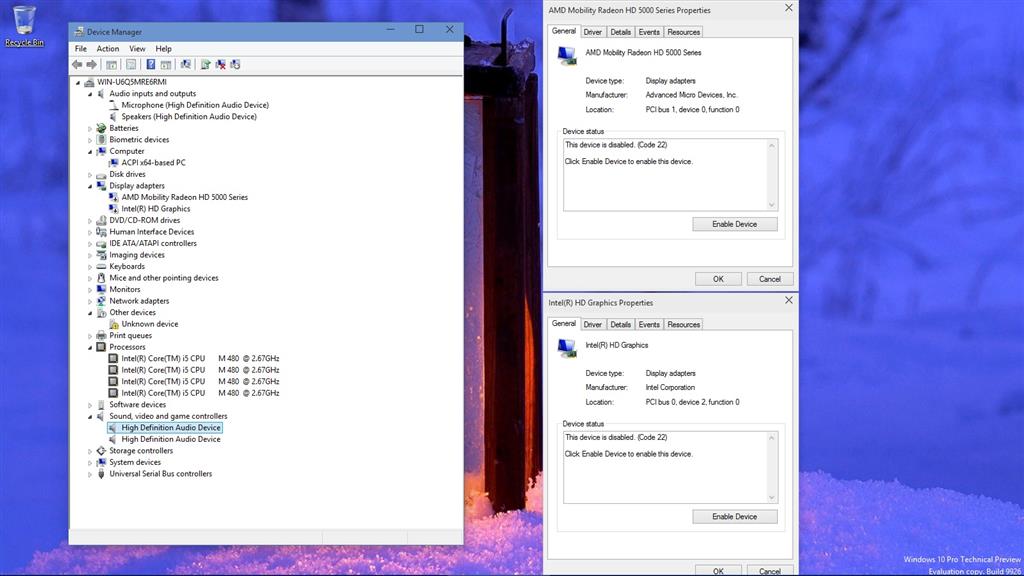Switch to Details tab in AMD Radeon Properties
Image resolution: width=1024 pixels, height=576 pixels.
620,32
